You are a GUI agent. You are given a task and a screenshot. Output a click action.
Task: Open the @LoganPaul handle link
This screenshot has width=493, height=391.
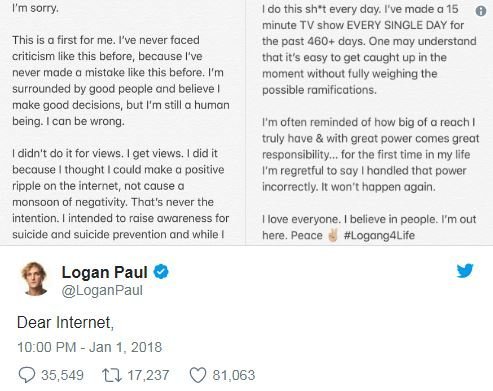click(x=102, y=290)
